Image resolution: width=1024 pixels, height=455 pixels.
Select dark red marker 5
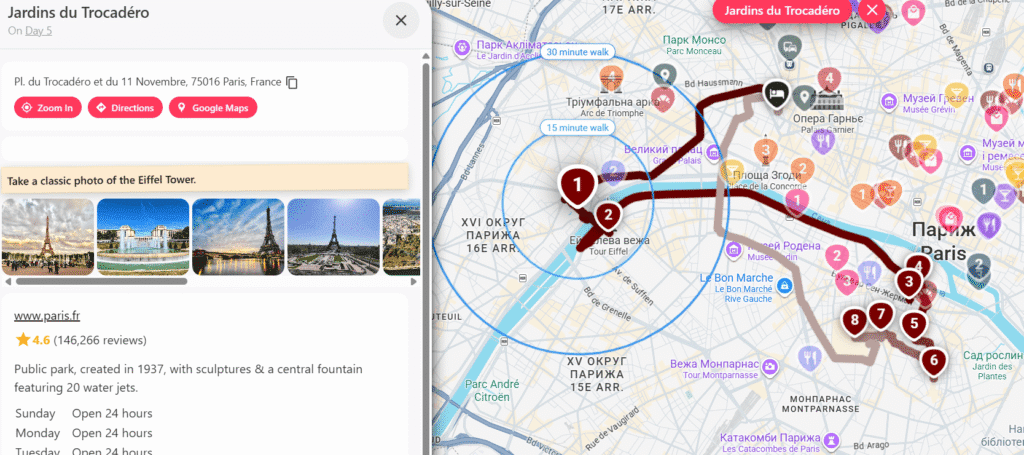pyautogui.click(x=914, y=322)
